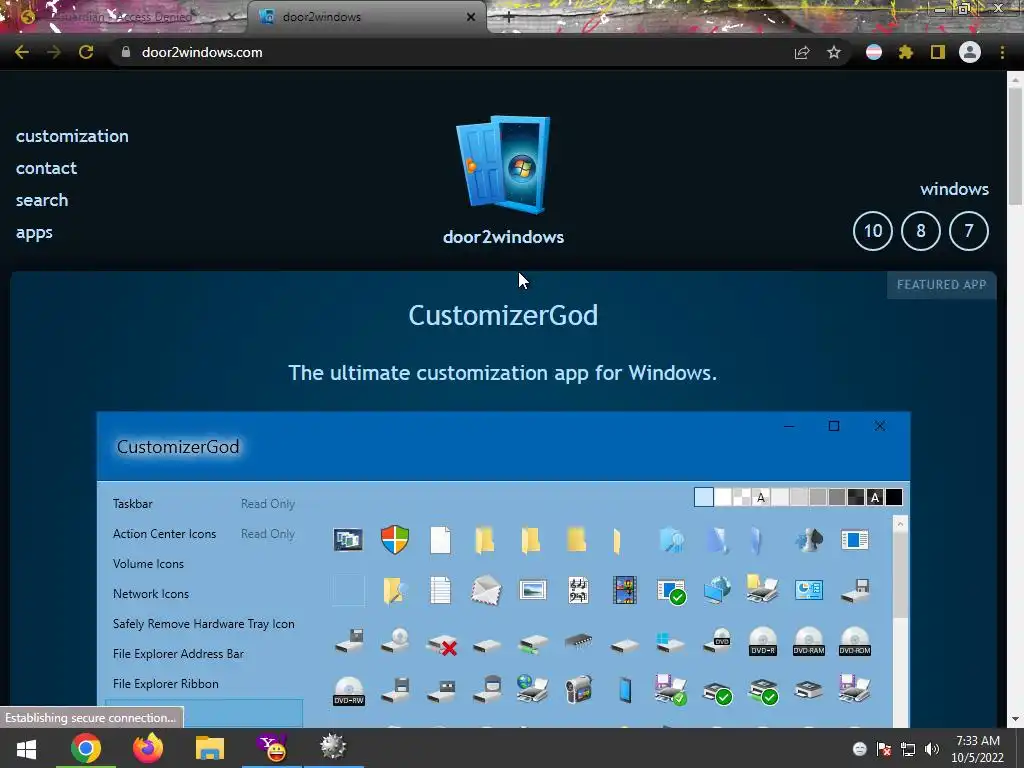Open the search link

[42, 200]
